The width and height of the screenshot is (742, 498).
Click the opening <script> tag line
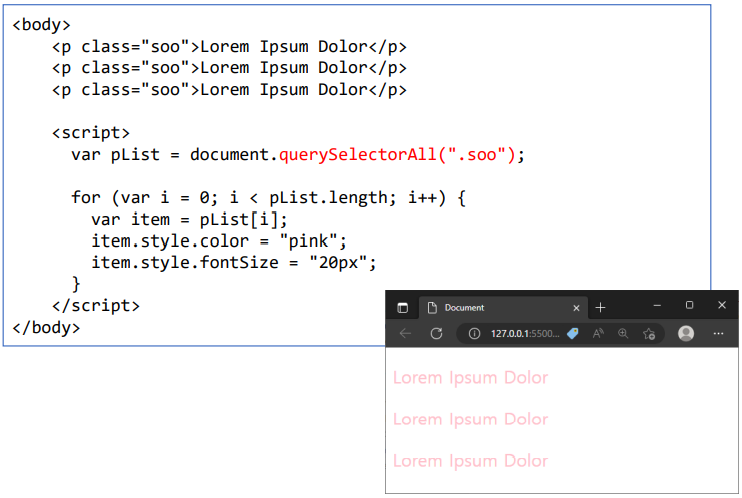pos(91,133)
